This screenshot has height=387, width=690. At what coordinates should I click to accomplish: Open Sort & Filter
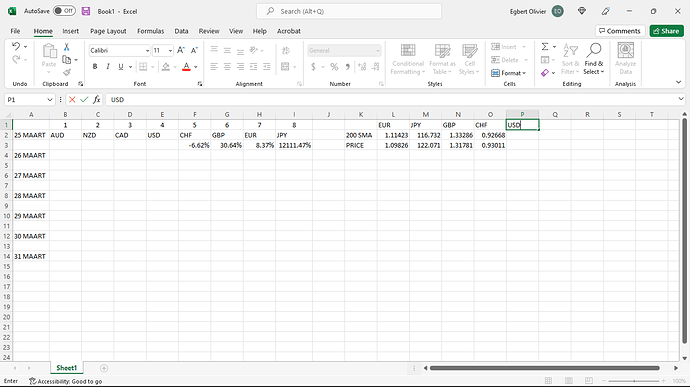click(x=570, y=59)
